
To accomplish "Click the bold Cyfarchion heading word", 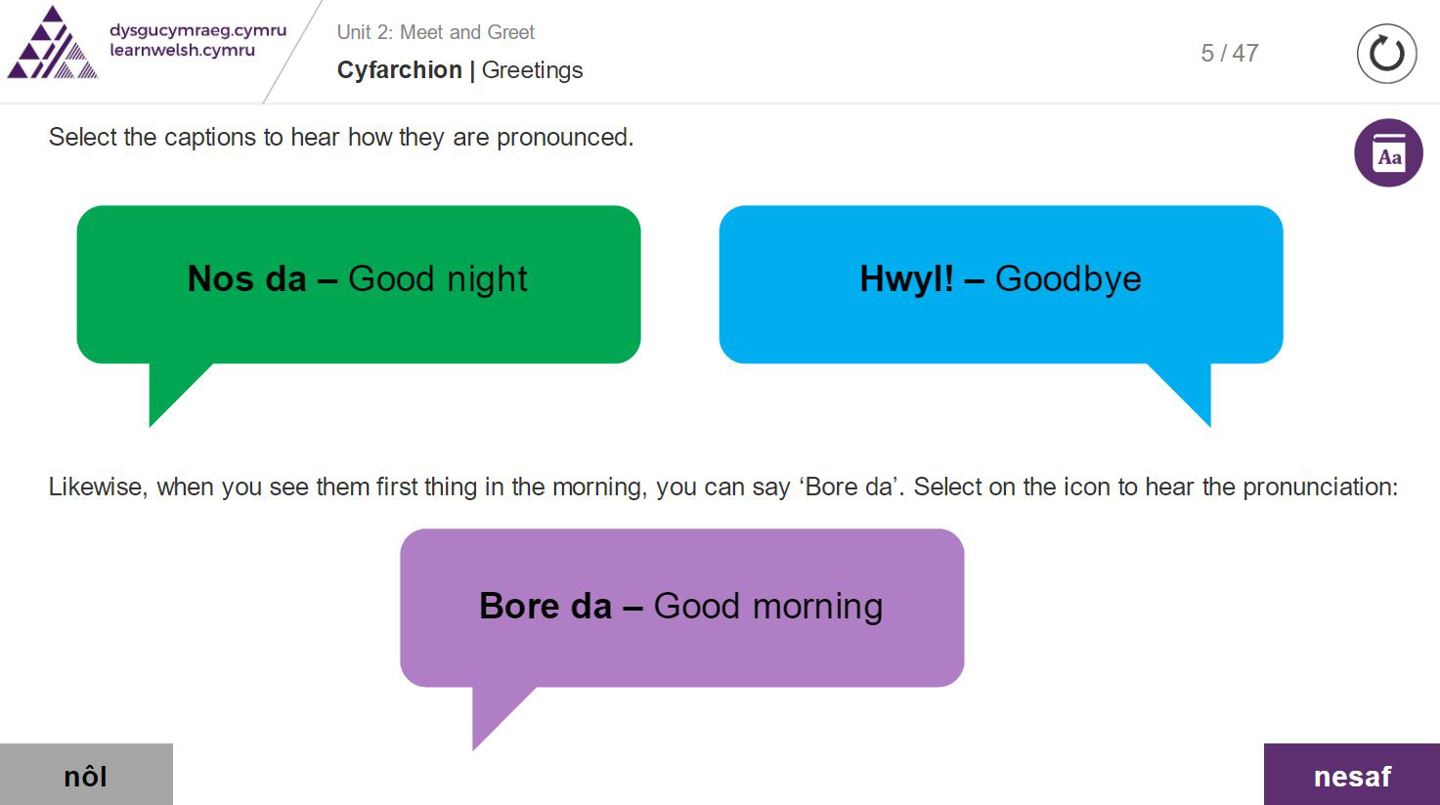I will [399, 70].
